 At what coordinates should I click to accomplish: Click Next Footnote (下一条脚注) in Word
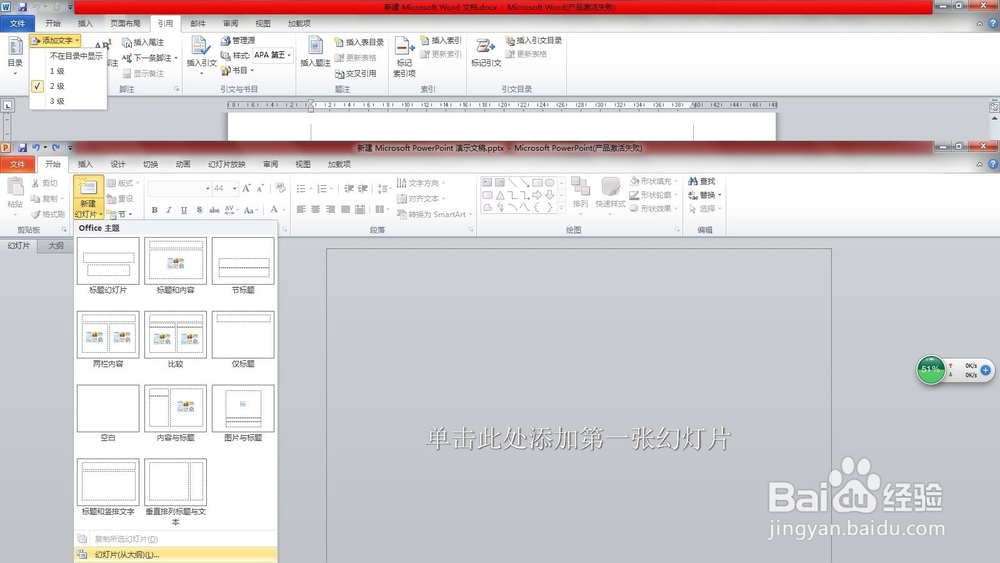pos(150,58)
